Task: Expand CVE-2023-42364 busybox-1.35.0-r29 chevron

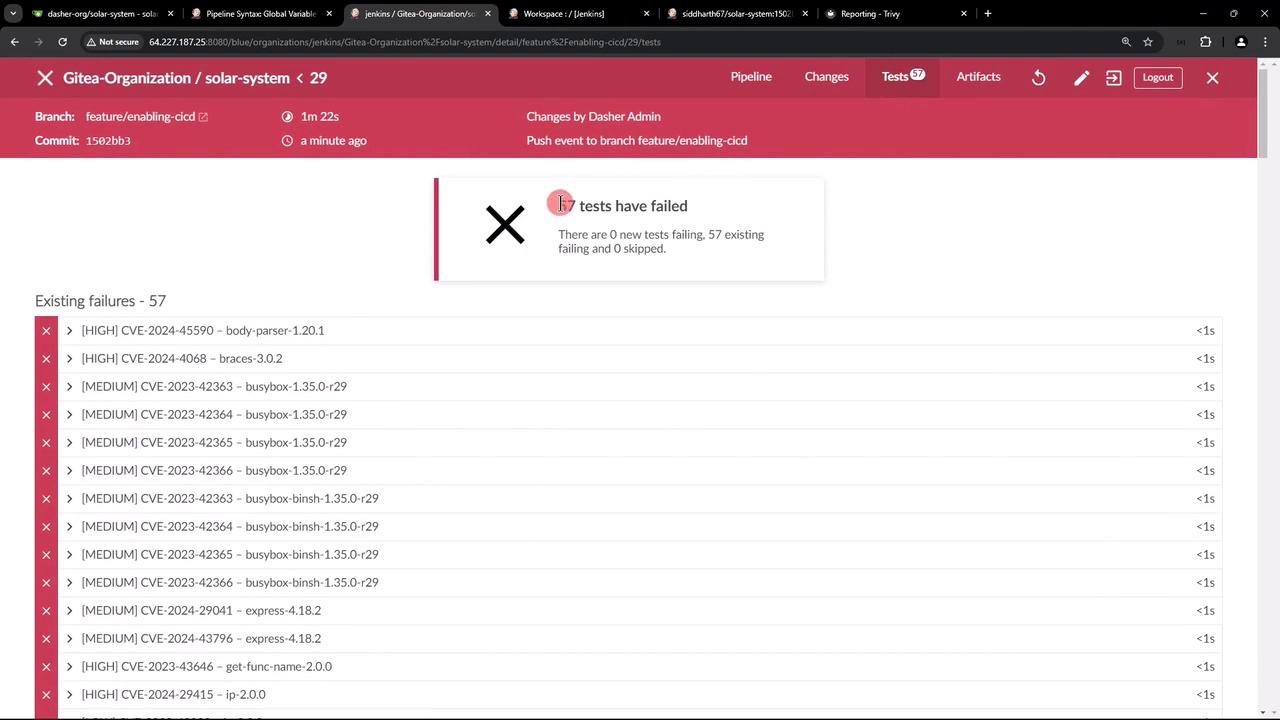Action: [x=69, y=415]
